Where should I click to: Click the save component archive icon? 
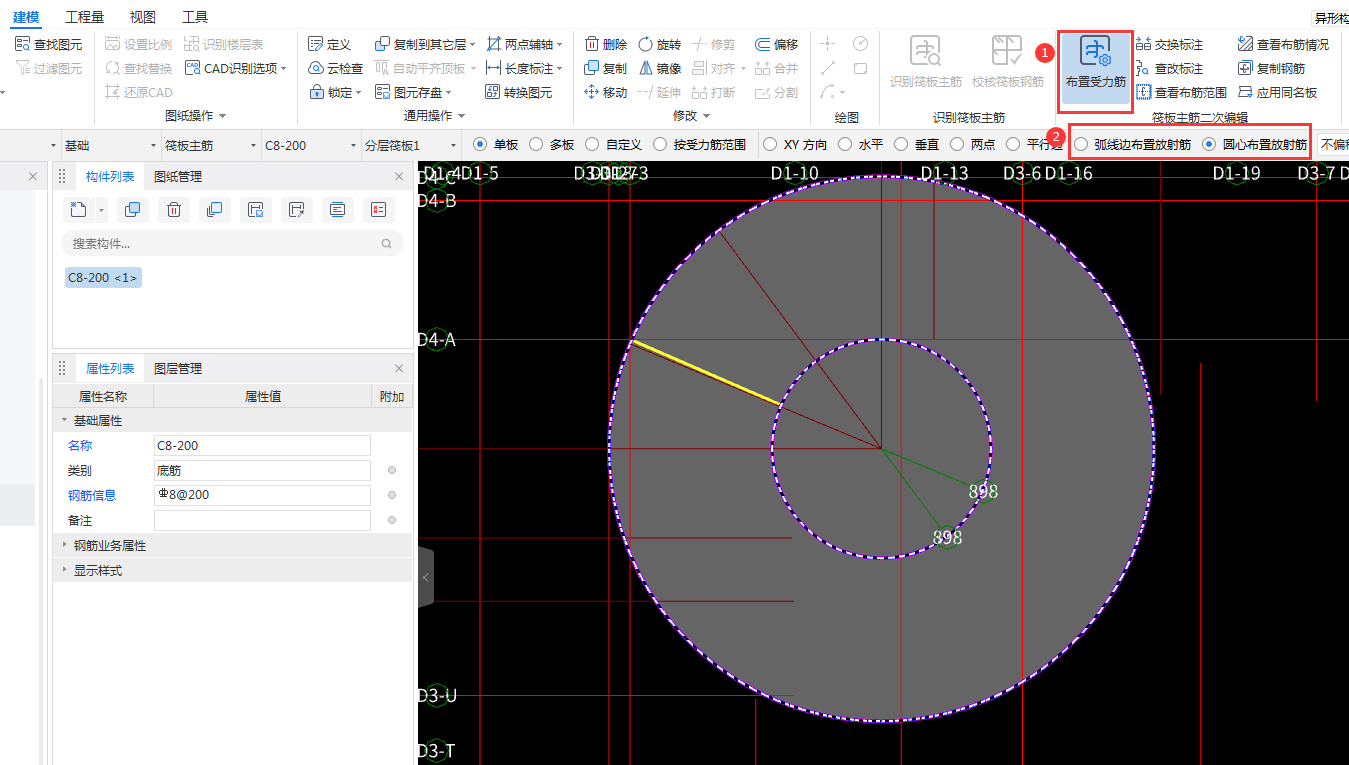coord(255,209)
